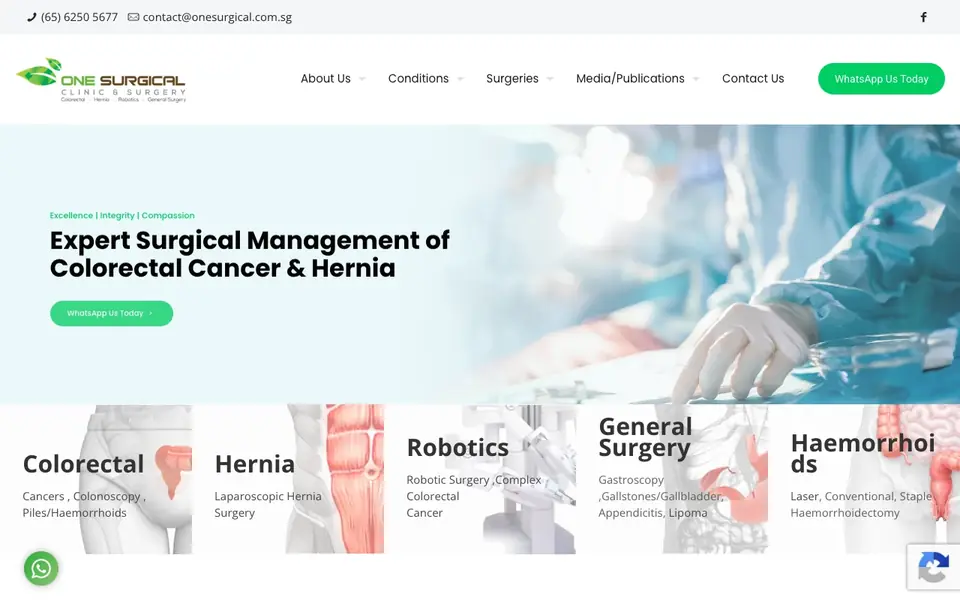Open the Facebook page icon
The height and width of the screenshot is (600, 960).
click(x=923, y=17)
